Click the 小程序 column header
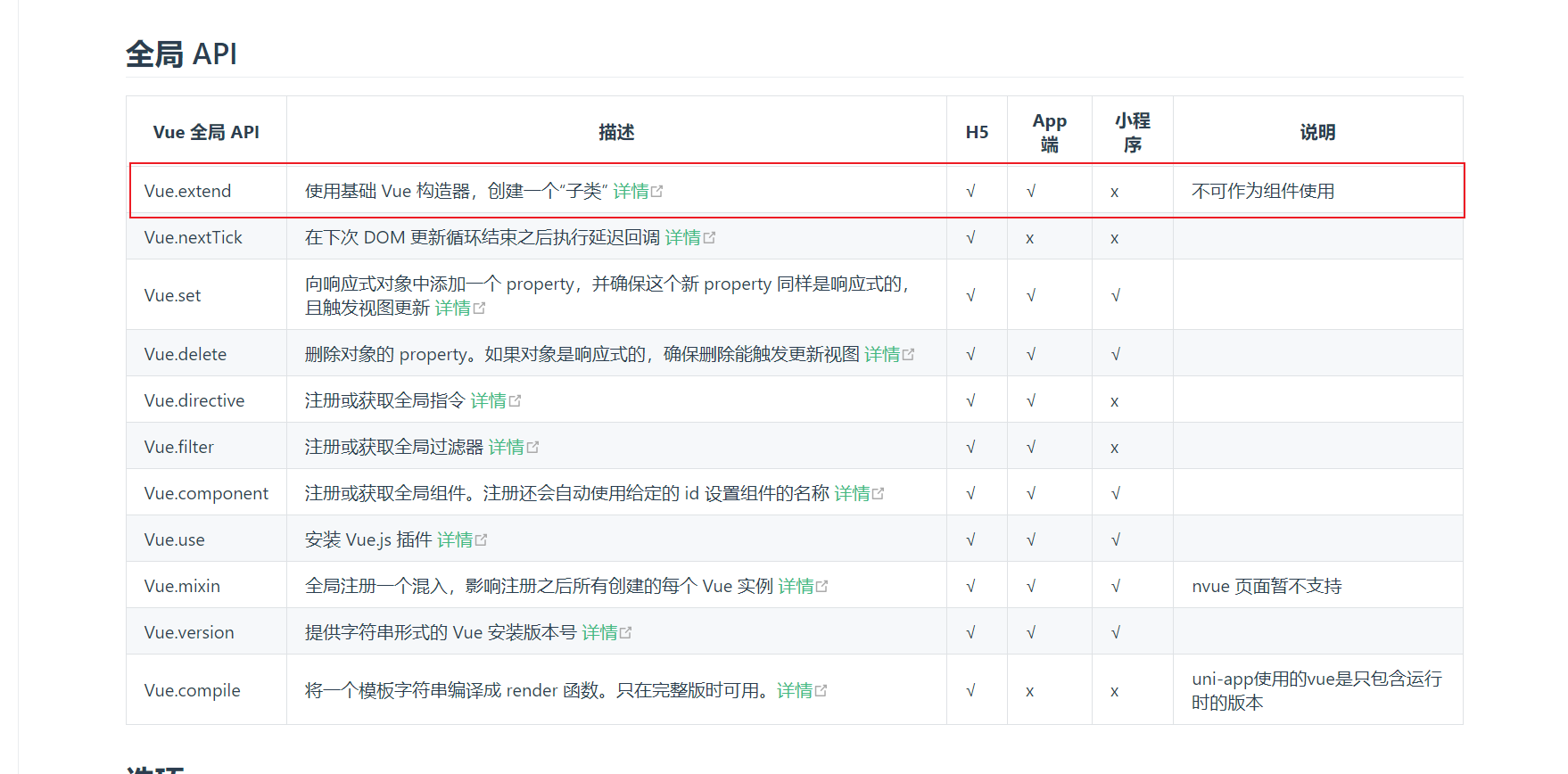 pos(1132,132)
